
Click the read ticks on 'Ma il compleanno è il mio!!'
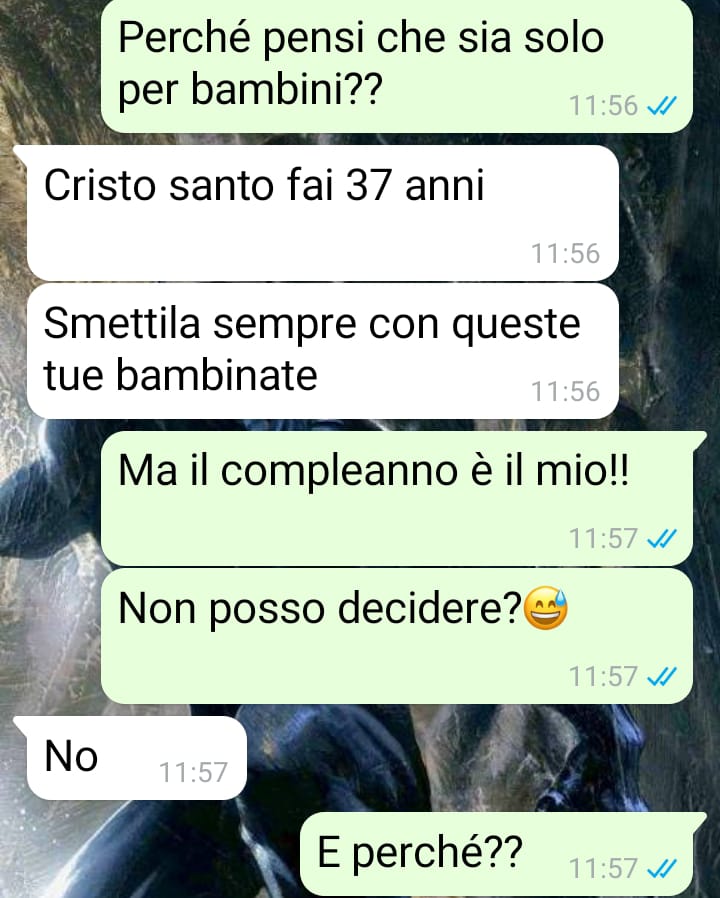[x=662, y=538]
